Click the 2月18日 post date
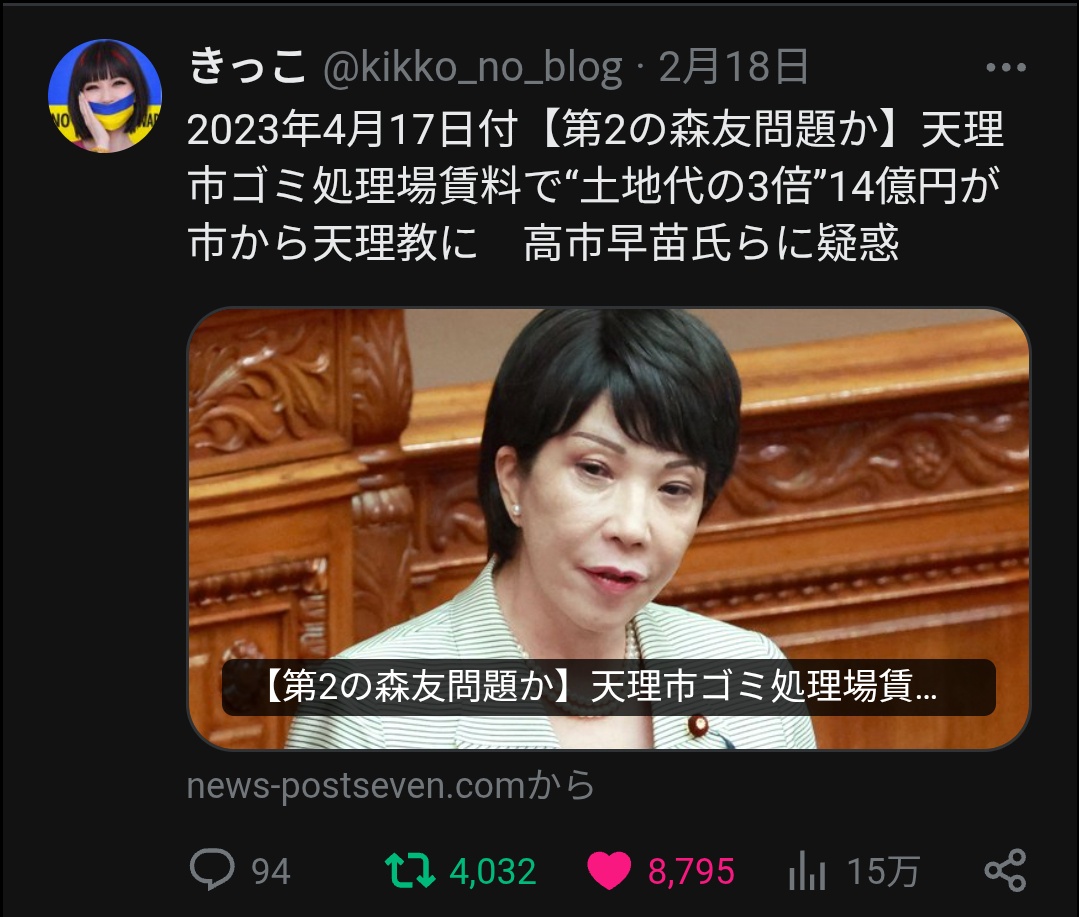 [x=734, y=67]
